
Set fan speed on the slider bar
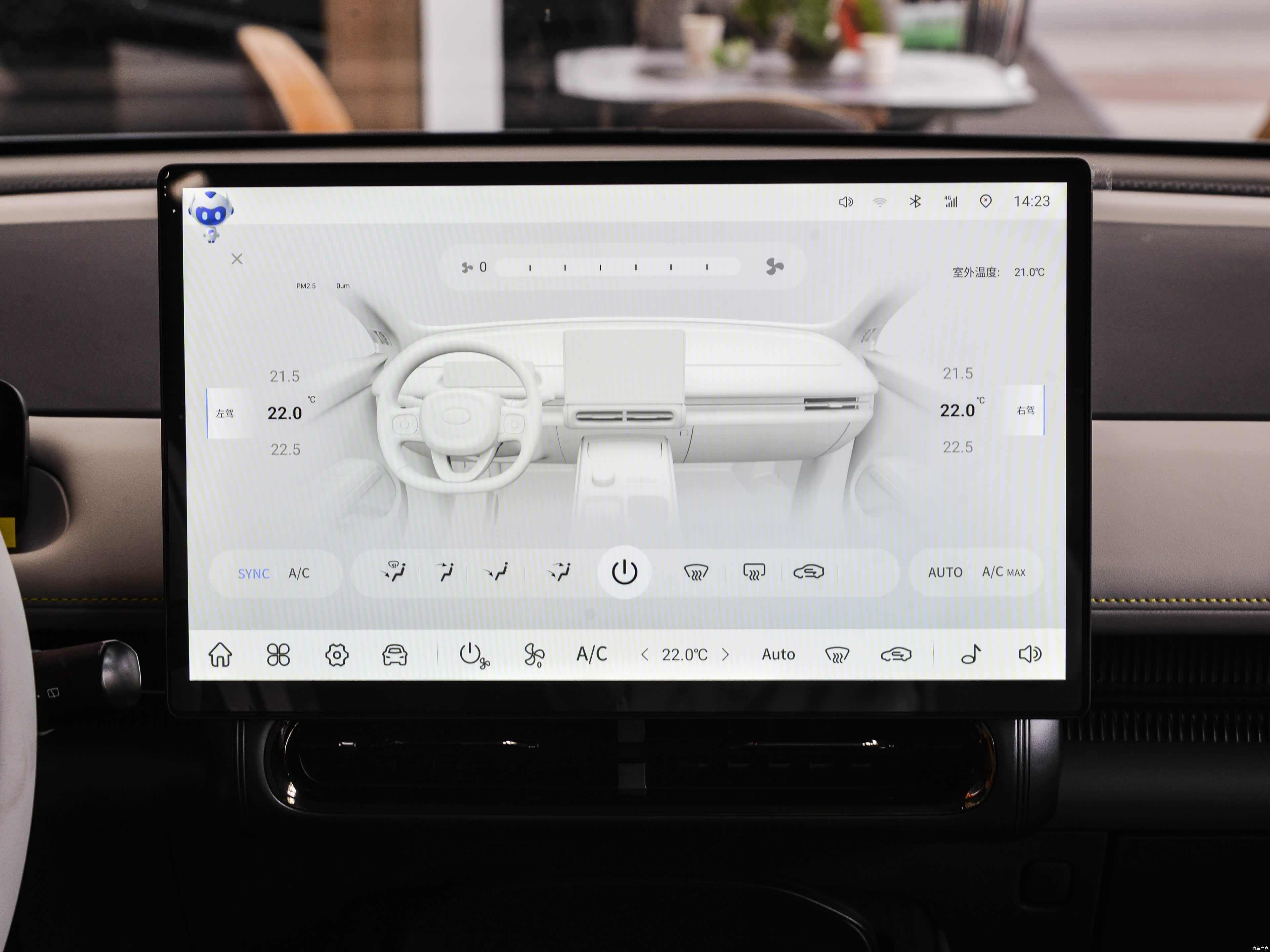click(618, 267)
